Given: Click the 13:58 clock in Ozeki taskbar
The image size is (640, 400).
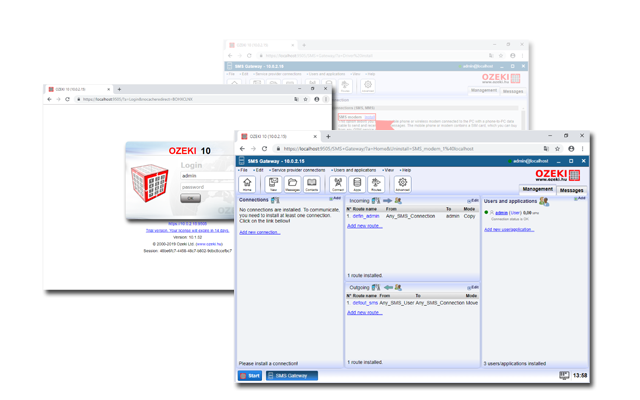Looking at the screenshot, I should (x=580, y=375).
